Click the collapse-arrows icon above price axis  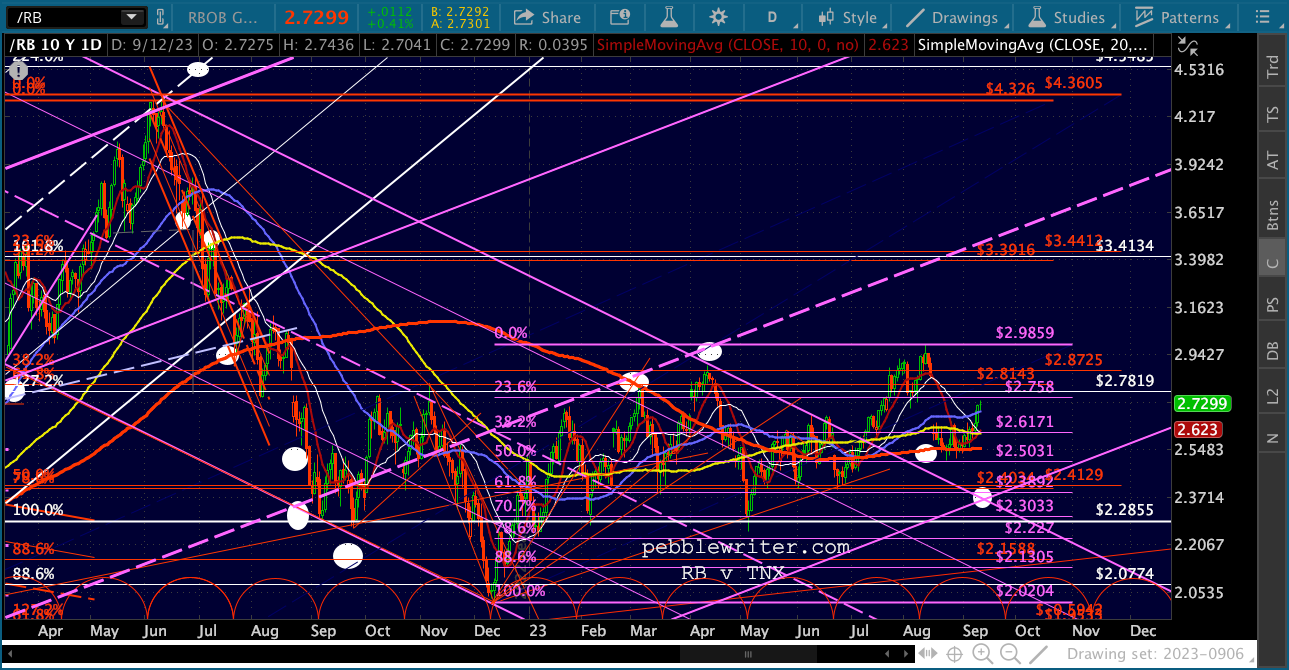click(1187, 43)
